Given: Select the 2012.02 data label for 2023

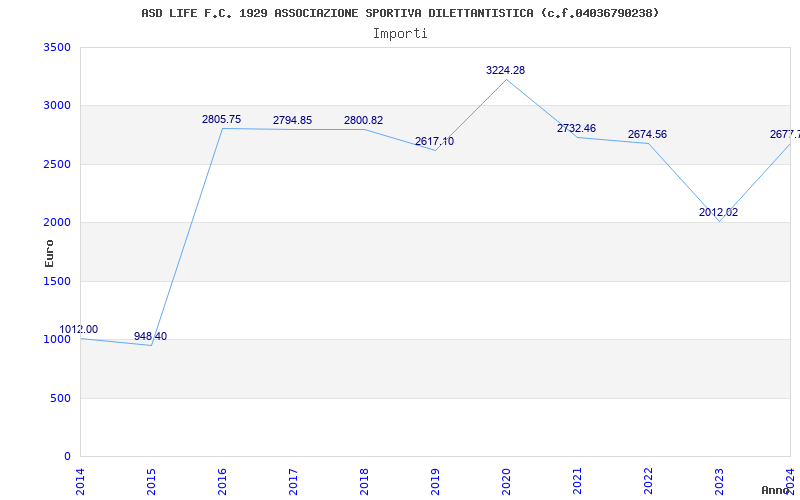Looking at the screenshot, I should [x=718, y=212].
